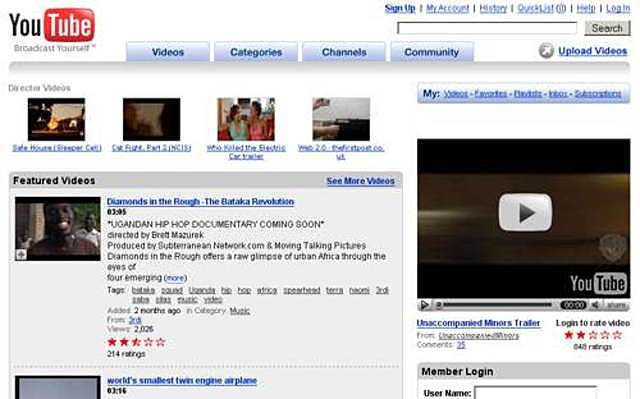Click the Safe House (Sleeper Cell) title link
The width and height of the screenshot is (640, 399).
57,148
